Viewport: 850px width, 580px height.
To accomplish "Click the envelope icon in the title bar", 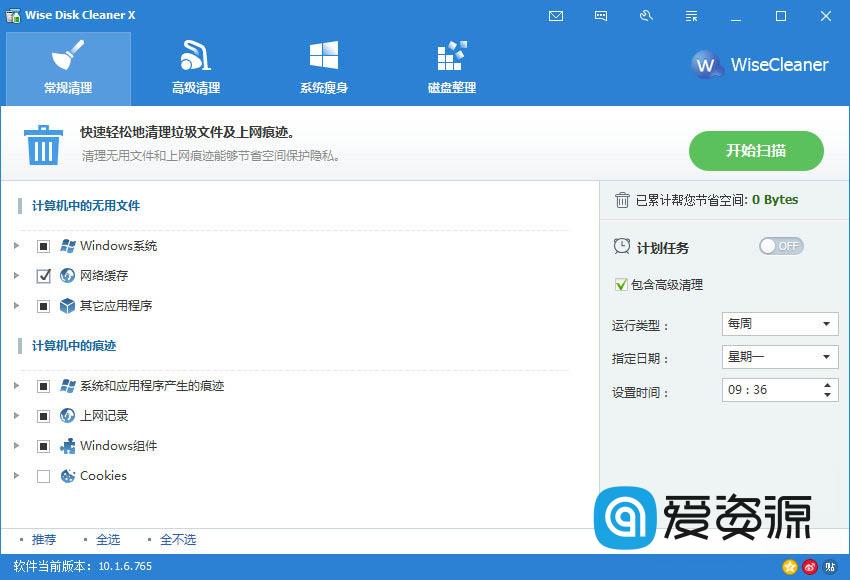I will (556, 16).
